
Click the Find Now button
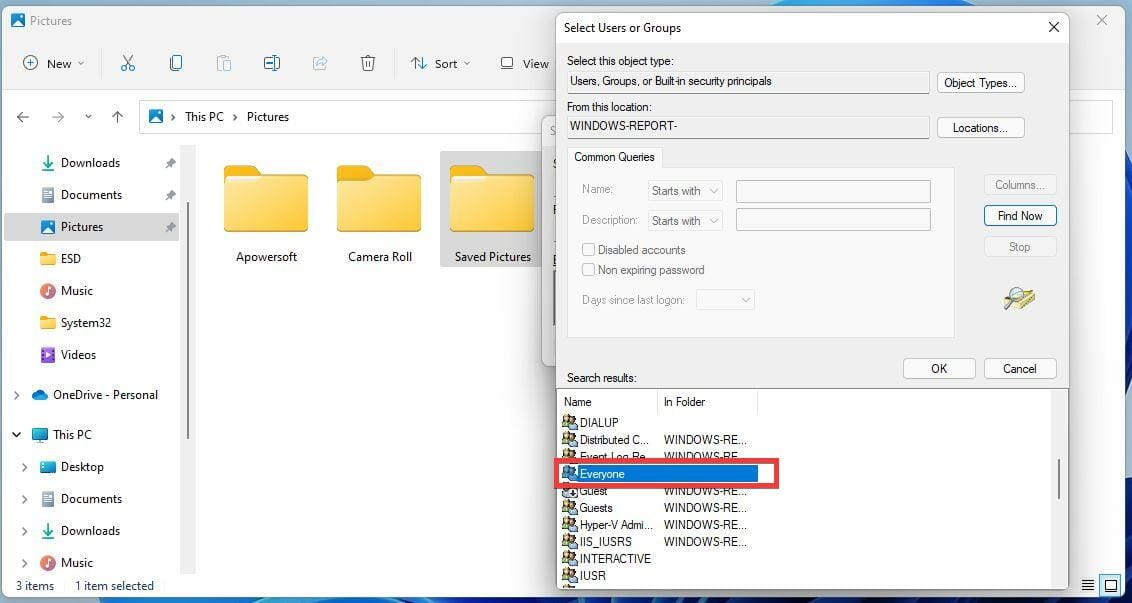click(x=1020, y=216)
